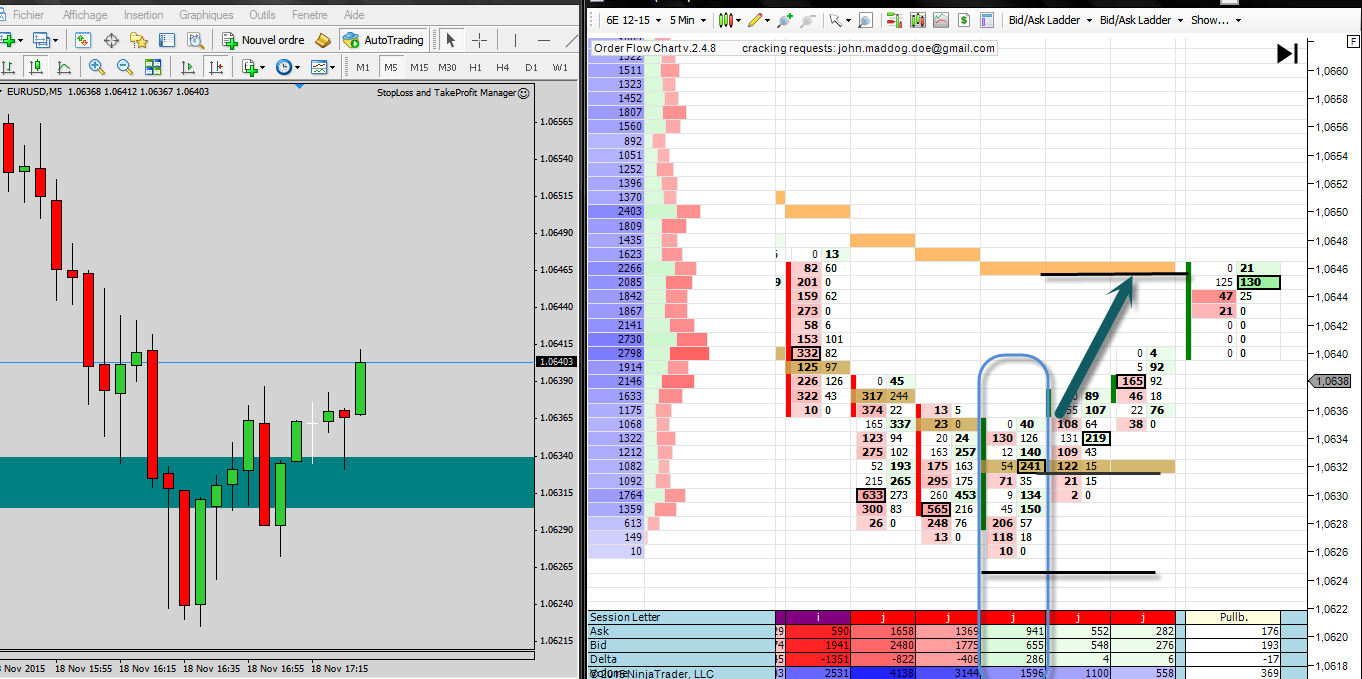Open the 5 Min interval dropdown
The image size is (1362, 679).
click(689, 19)
